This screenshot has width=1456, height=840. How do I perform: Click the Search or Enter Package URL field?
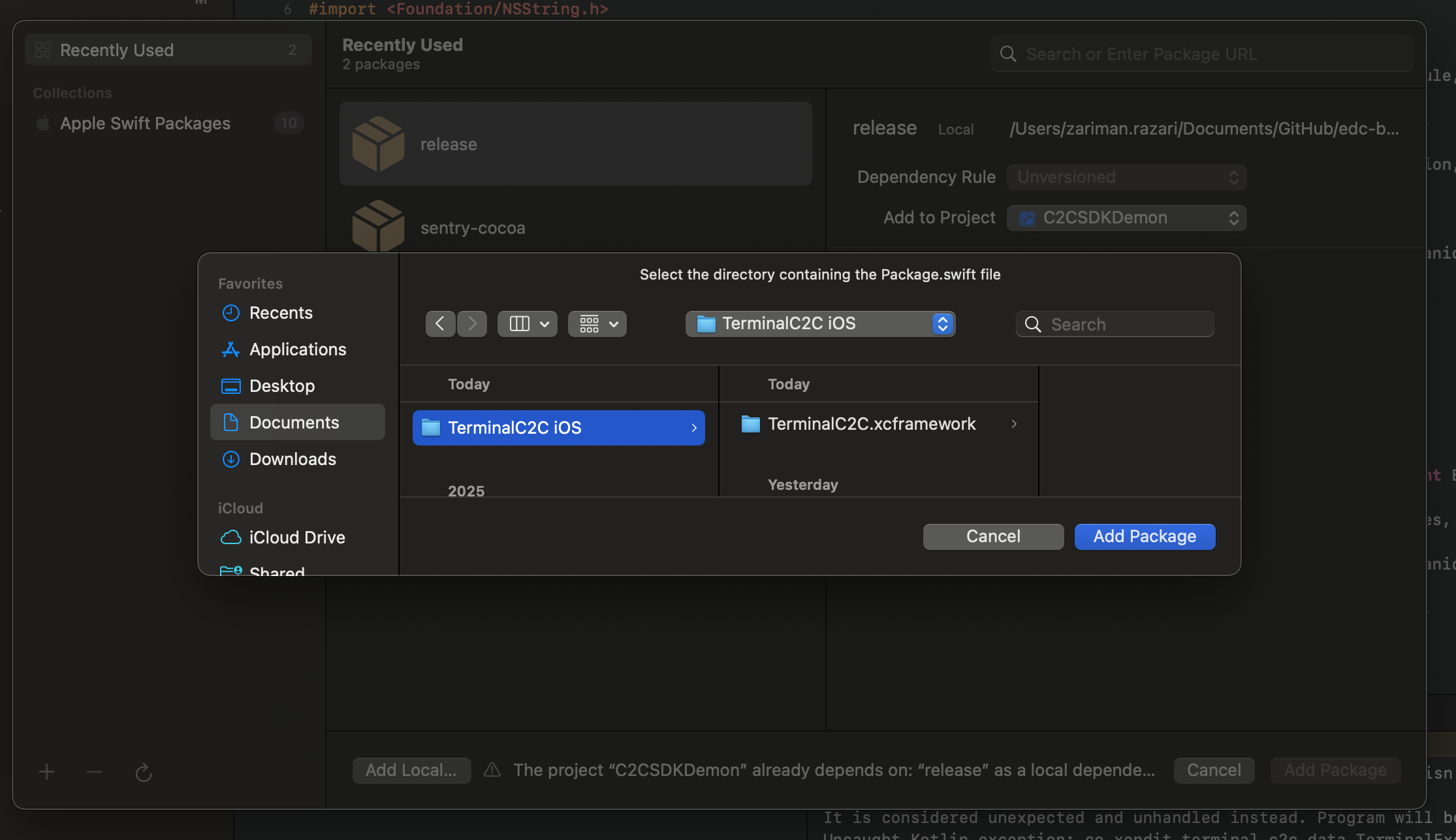(1201, 54)
